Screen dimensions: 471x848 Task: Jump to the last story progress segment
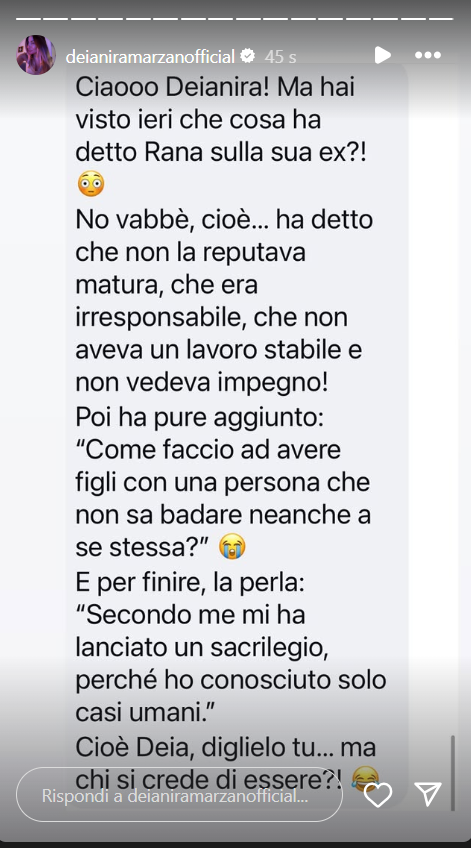(440, 19)
